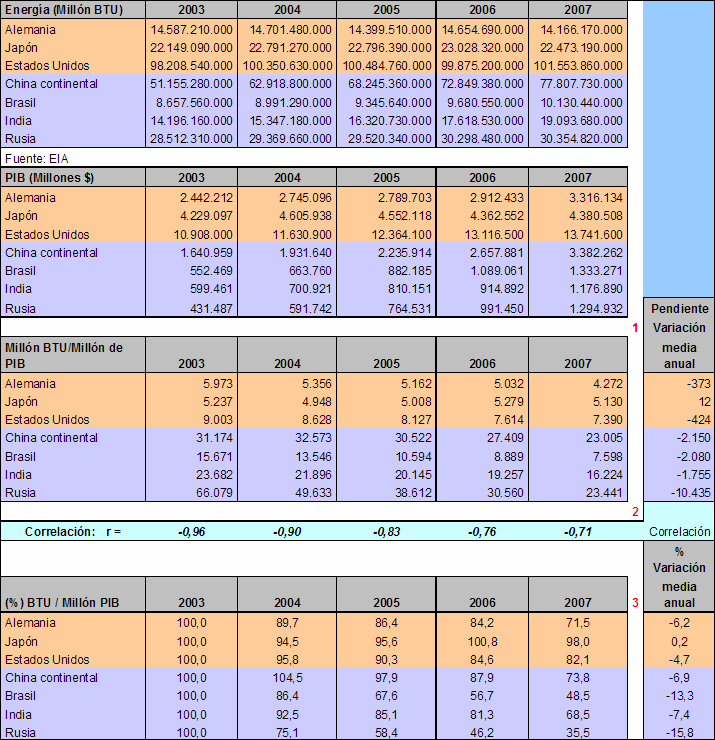715x740 pixels.
Task: Select Alemania's 2003 energy value 14.587.210.000
Action: click(191, 30)
